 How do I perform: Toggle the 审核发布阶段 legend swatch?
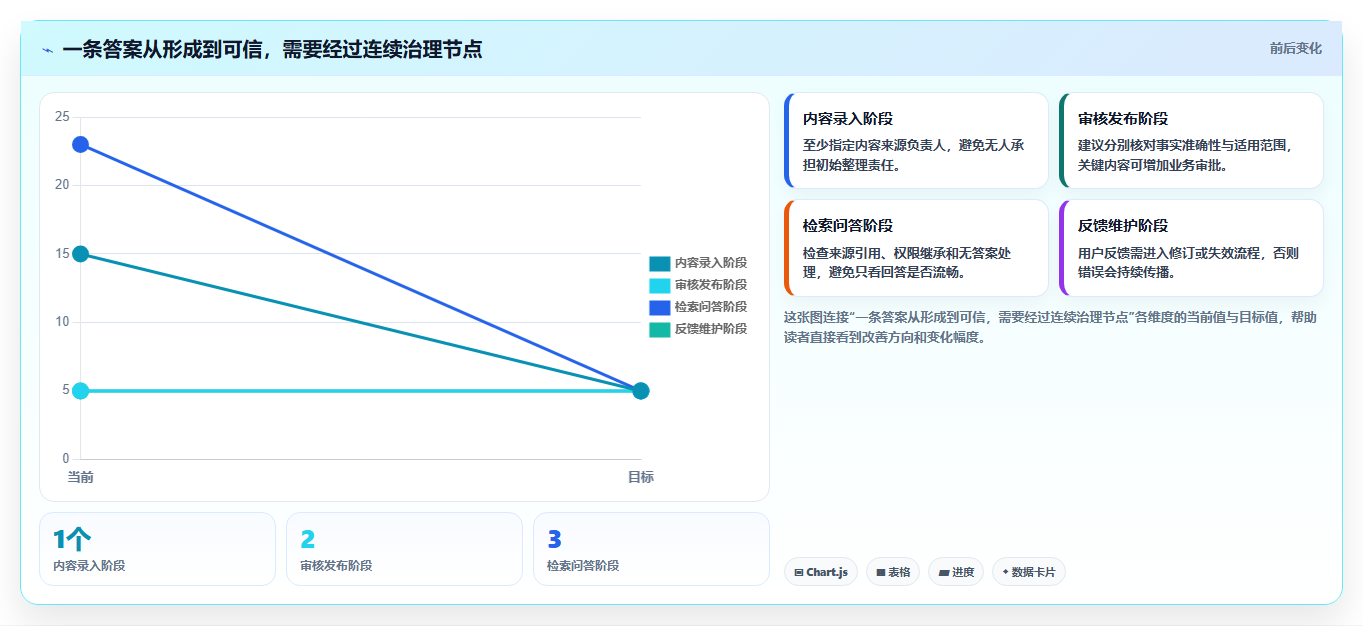[x=659, y=285]
